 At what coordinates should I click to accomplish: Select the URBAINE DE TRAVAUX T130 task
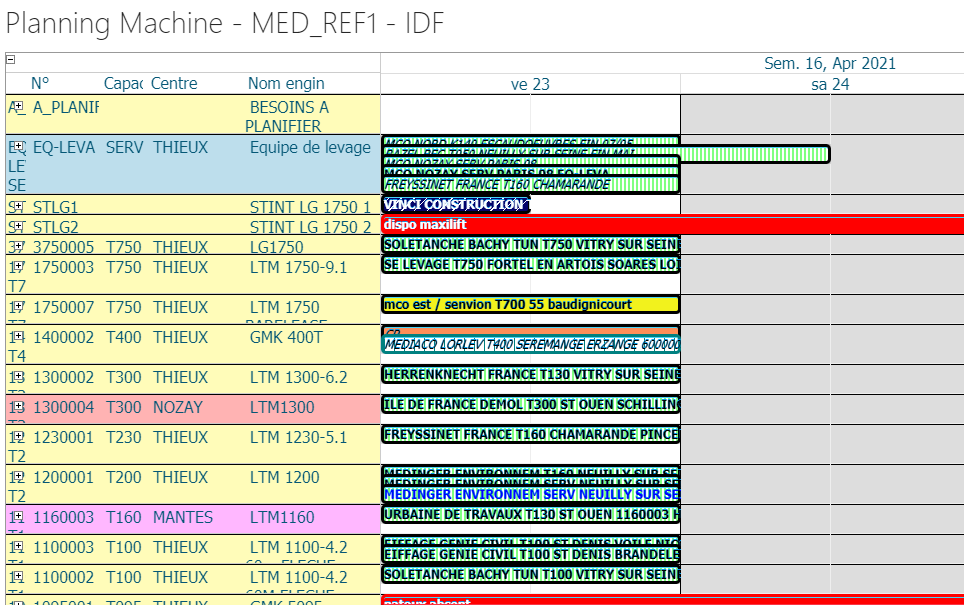(531, 515)
